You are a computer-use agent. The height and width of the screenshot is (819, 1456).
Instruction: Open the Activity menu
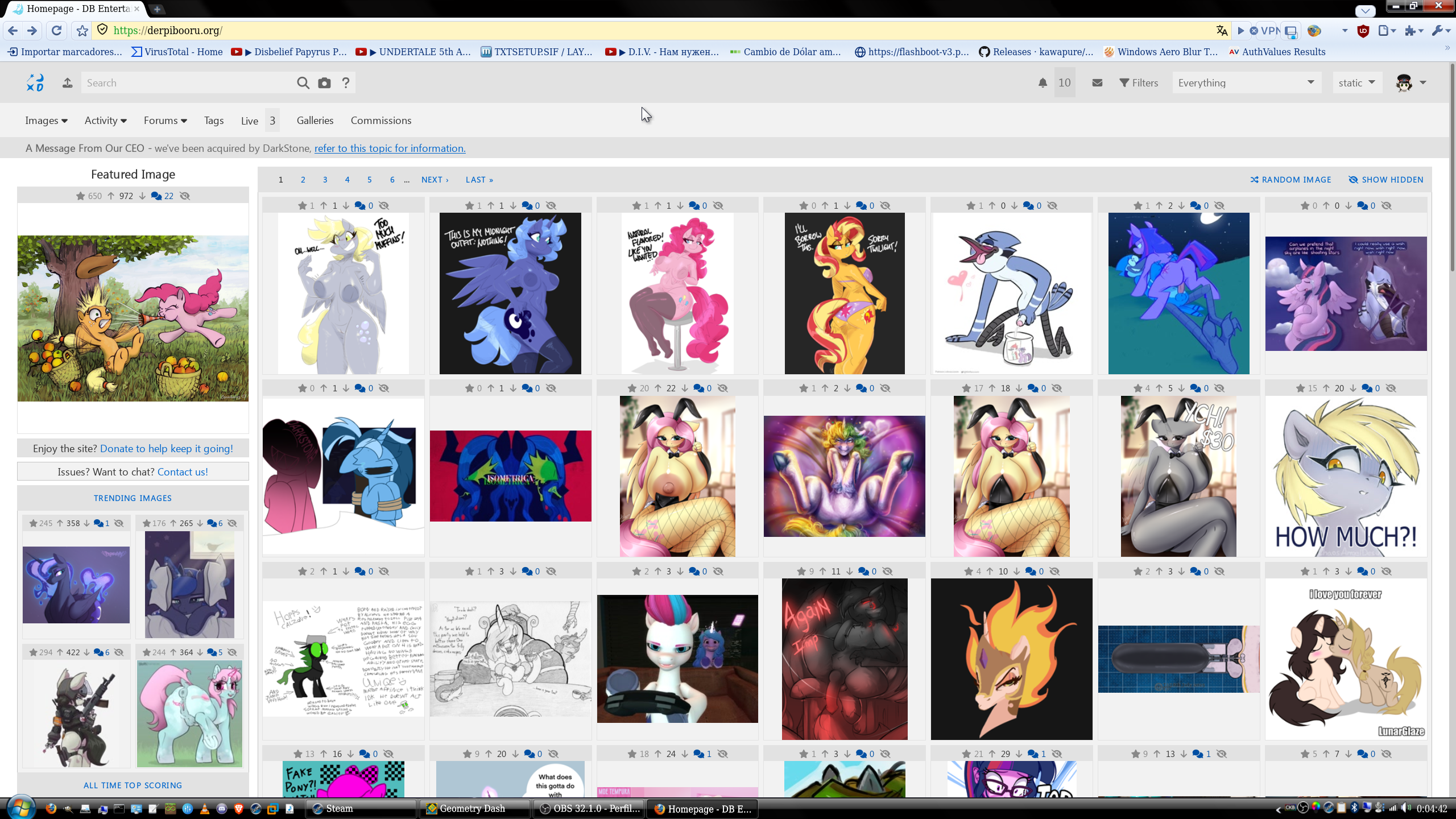point(106,121)
